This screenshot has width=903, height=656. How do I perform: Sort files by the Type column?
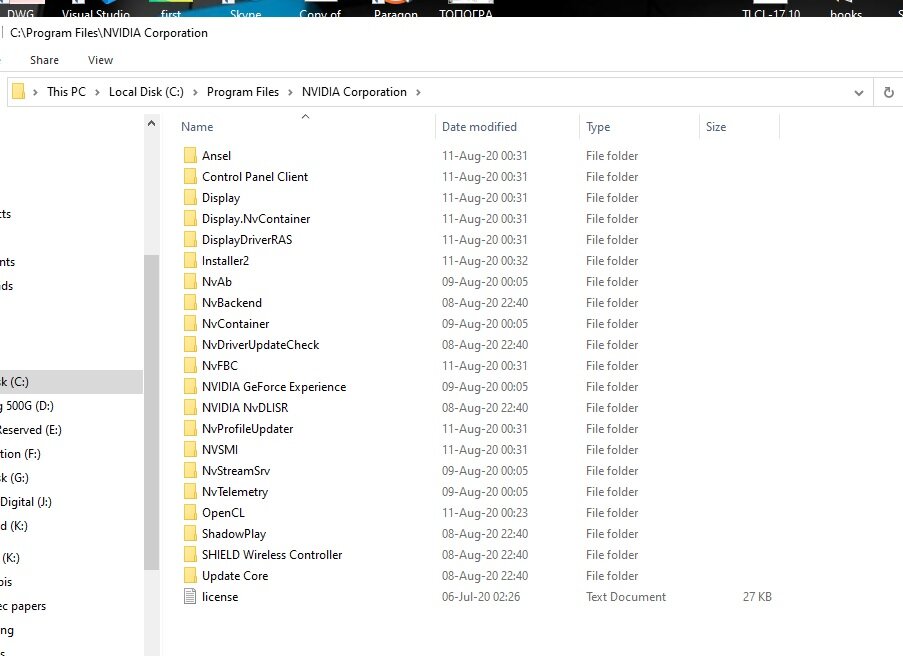(x=598, y=127)
